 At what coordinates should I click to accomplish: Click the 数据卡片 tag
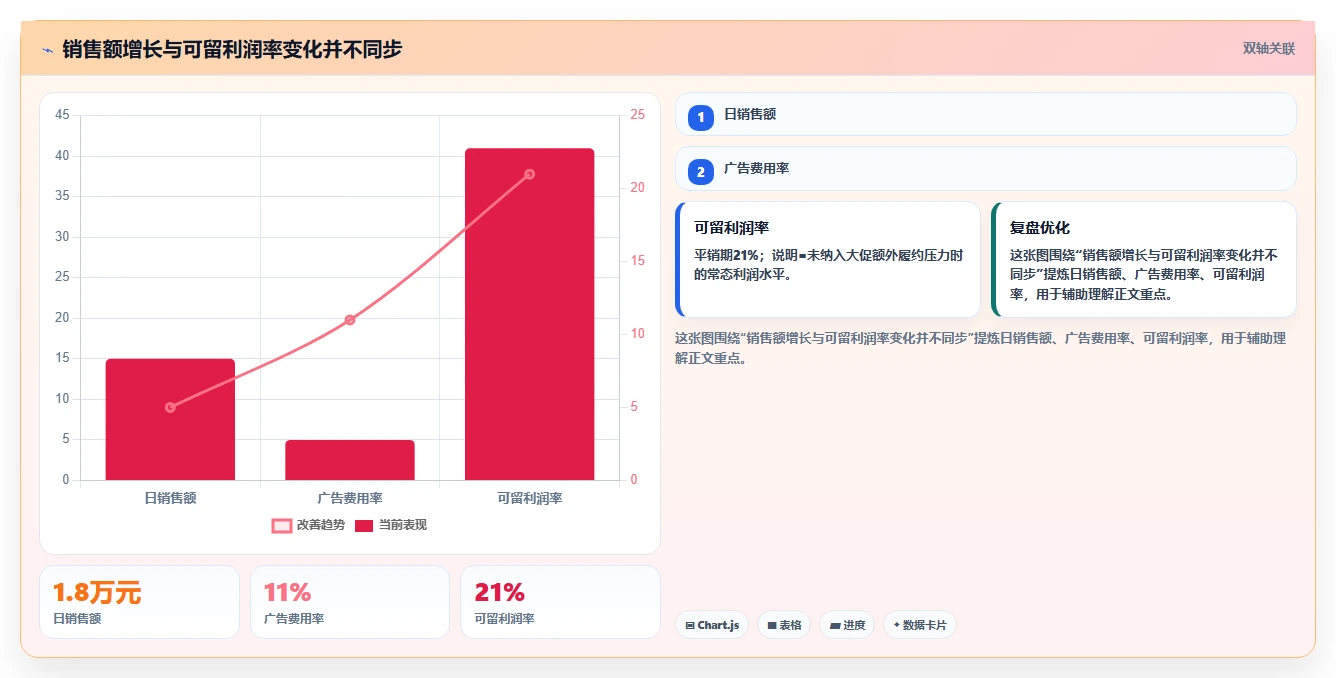920,625
